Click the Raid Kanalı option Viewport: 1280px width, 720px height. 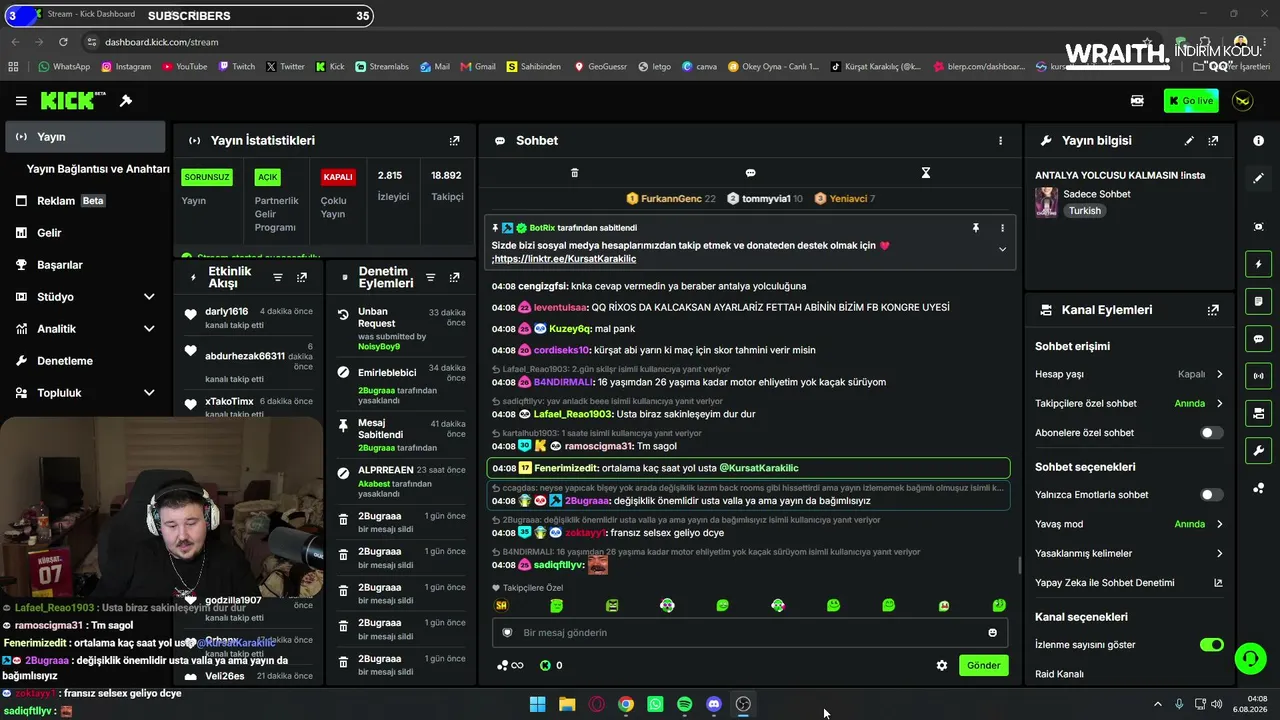(1059, 674)
